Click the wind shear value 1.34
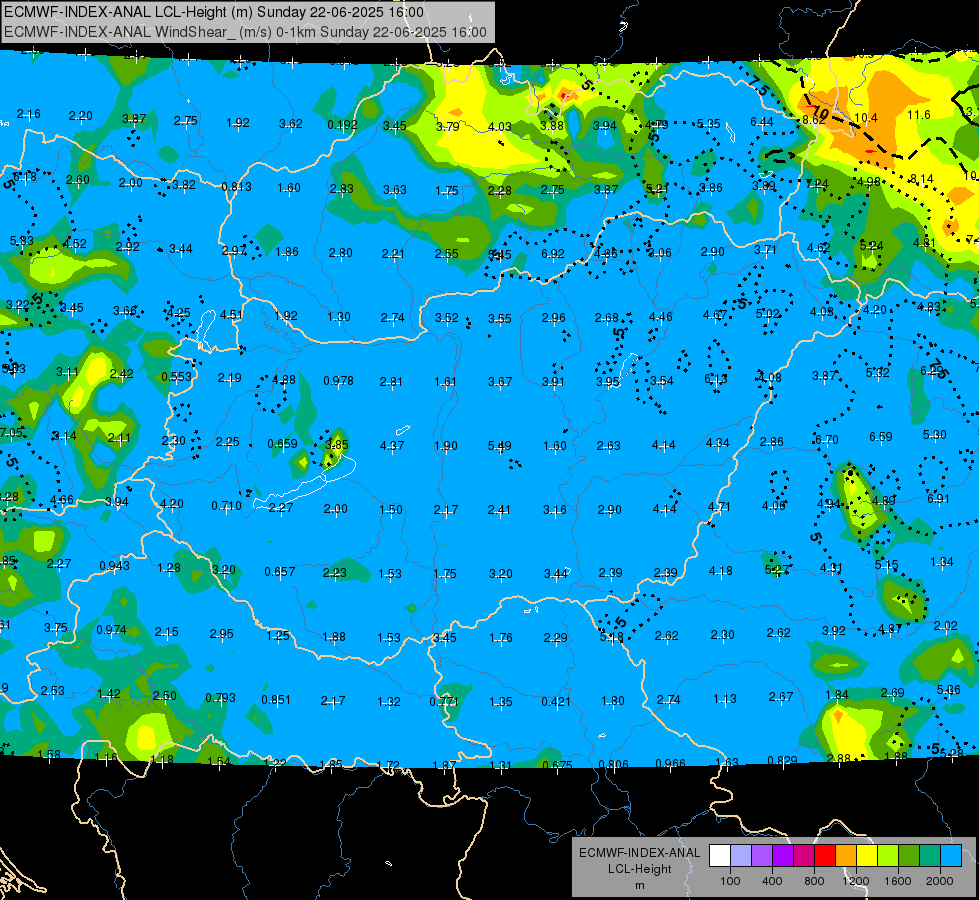Screen dimensions: 979x900 click(942, 561)
